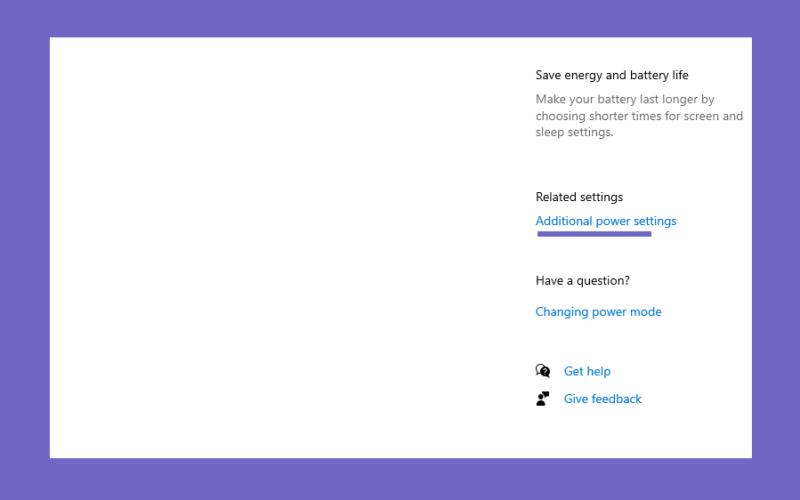Click the purple underline below Additional power settings
The image size is (800, 500).
pyautogui.click(x=594, y=234)
